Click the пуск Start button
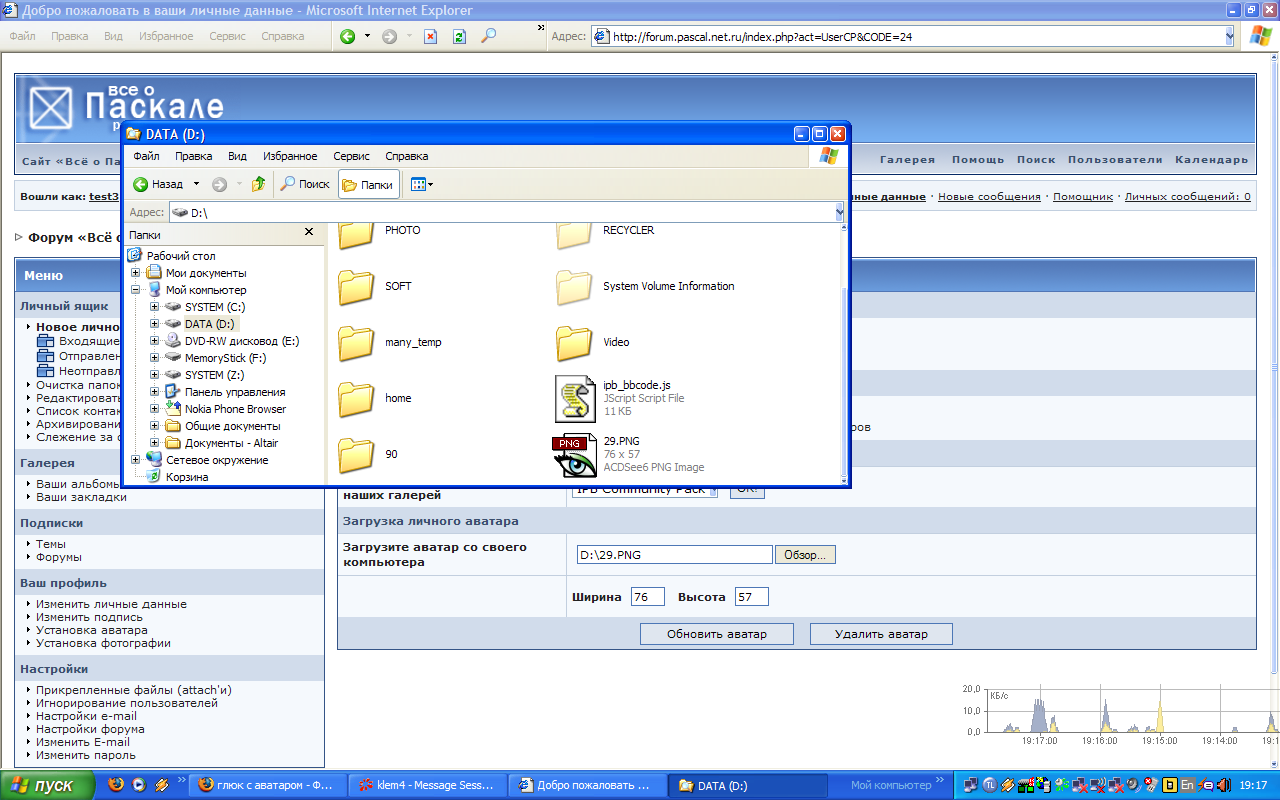1280x800 pixels. coord(47,785)
